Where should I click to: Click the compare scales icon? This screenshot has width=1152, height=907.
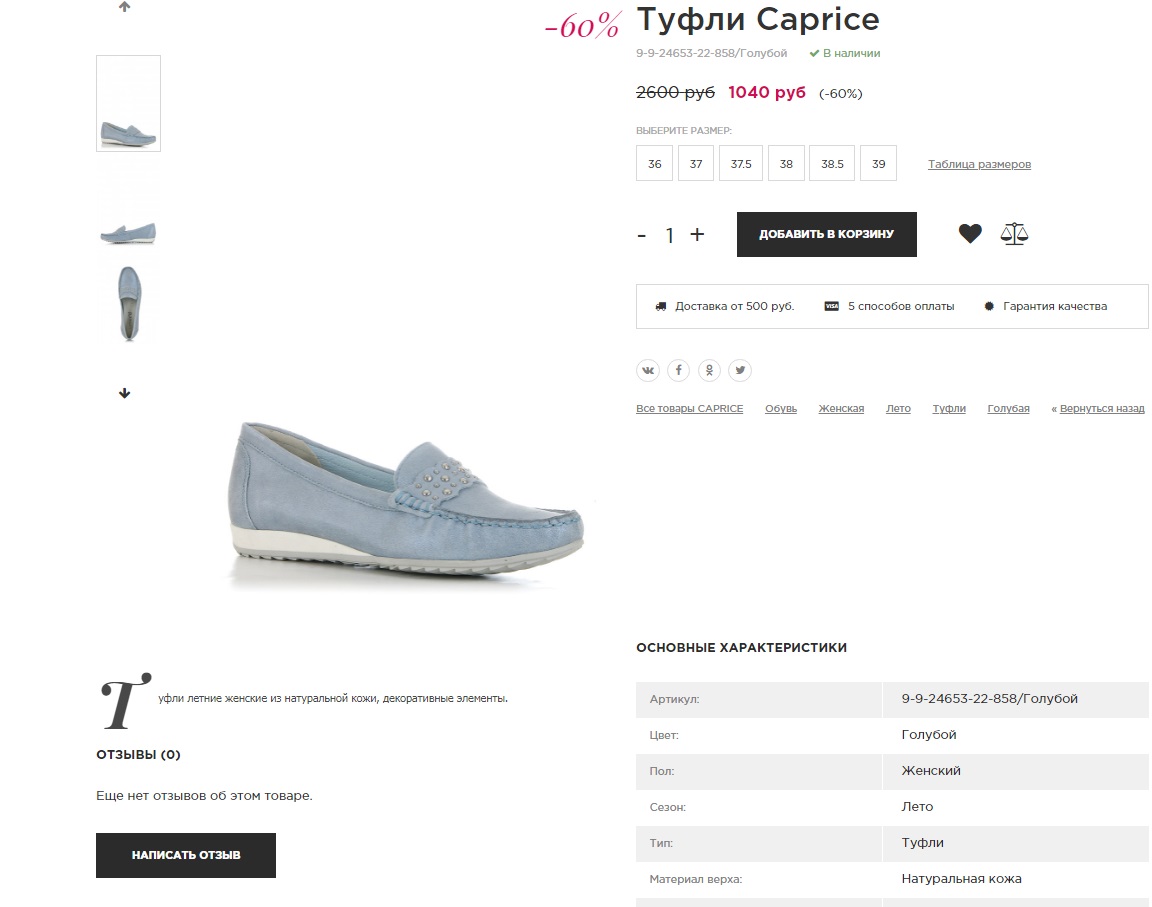pos(1014,234)
